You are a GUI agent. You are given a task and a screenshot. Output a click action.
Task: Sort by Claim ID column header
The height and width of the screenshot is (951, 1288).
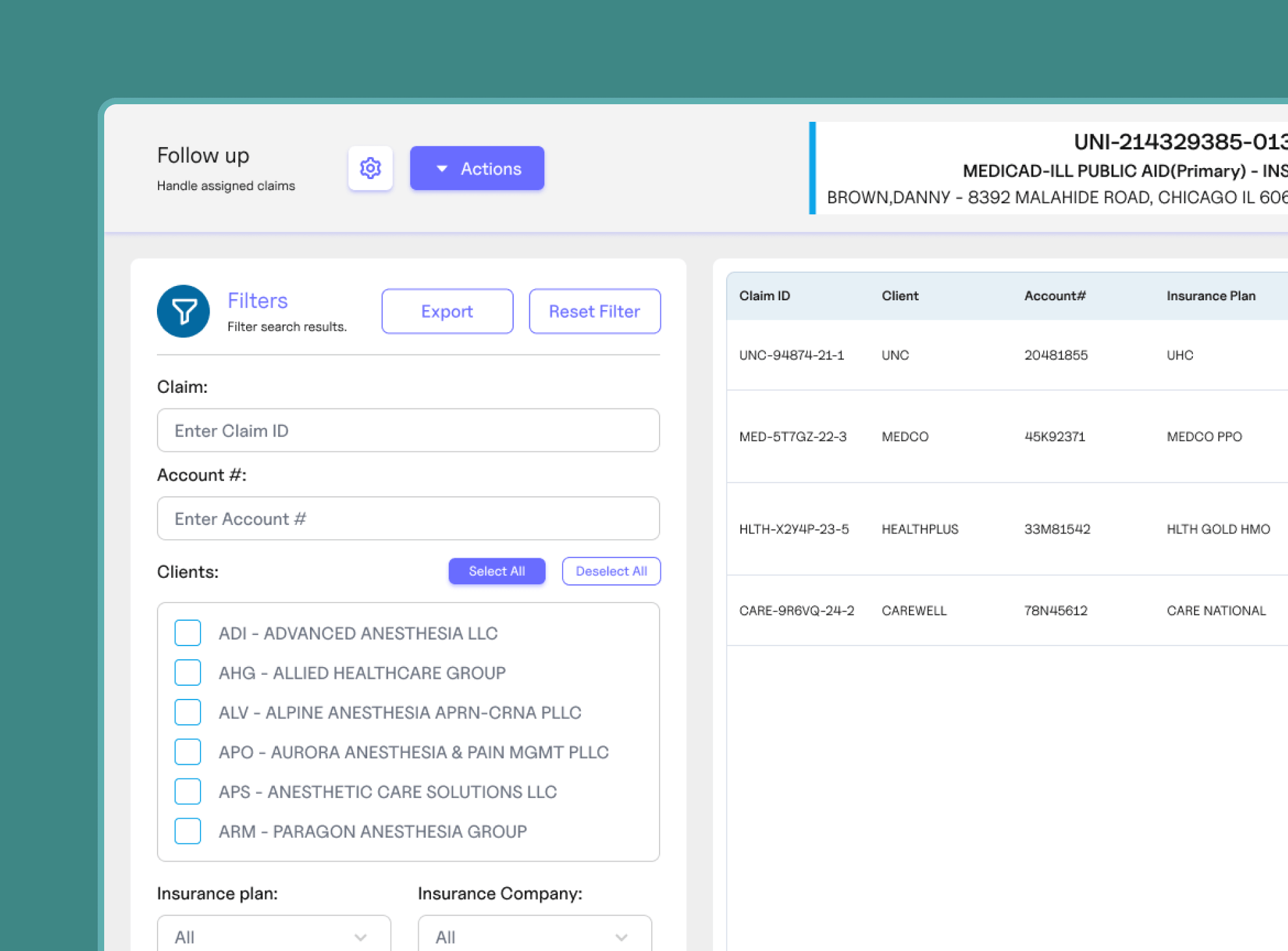tap(764, 296)
